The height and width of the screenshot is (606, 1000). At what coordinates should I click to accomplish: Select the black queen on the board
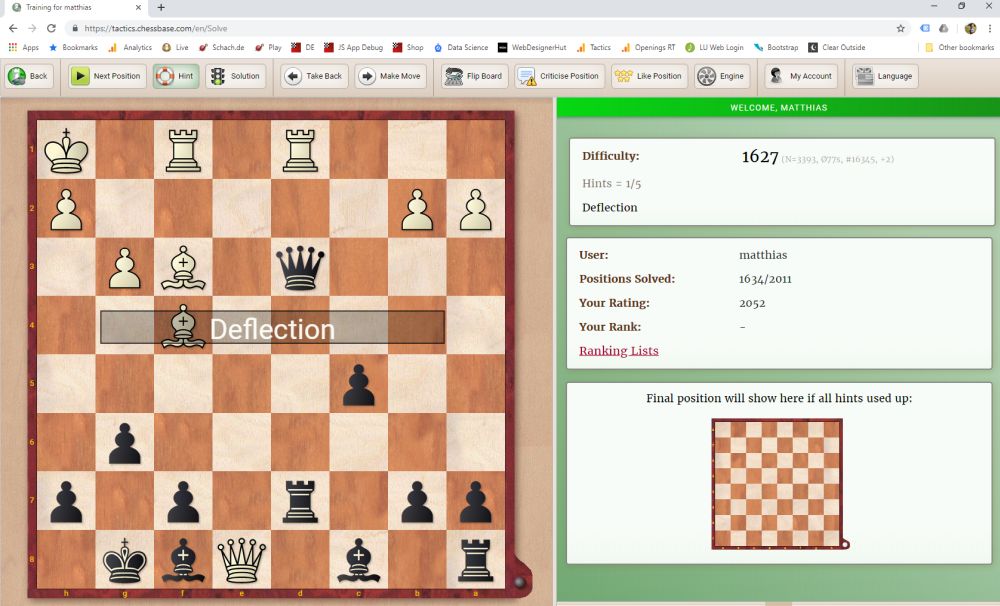coord(301,268)
